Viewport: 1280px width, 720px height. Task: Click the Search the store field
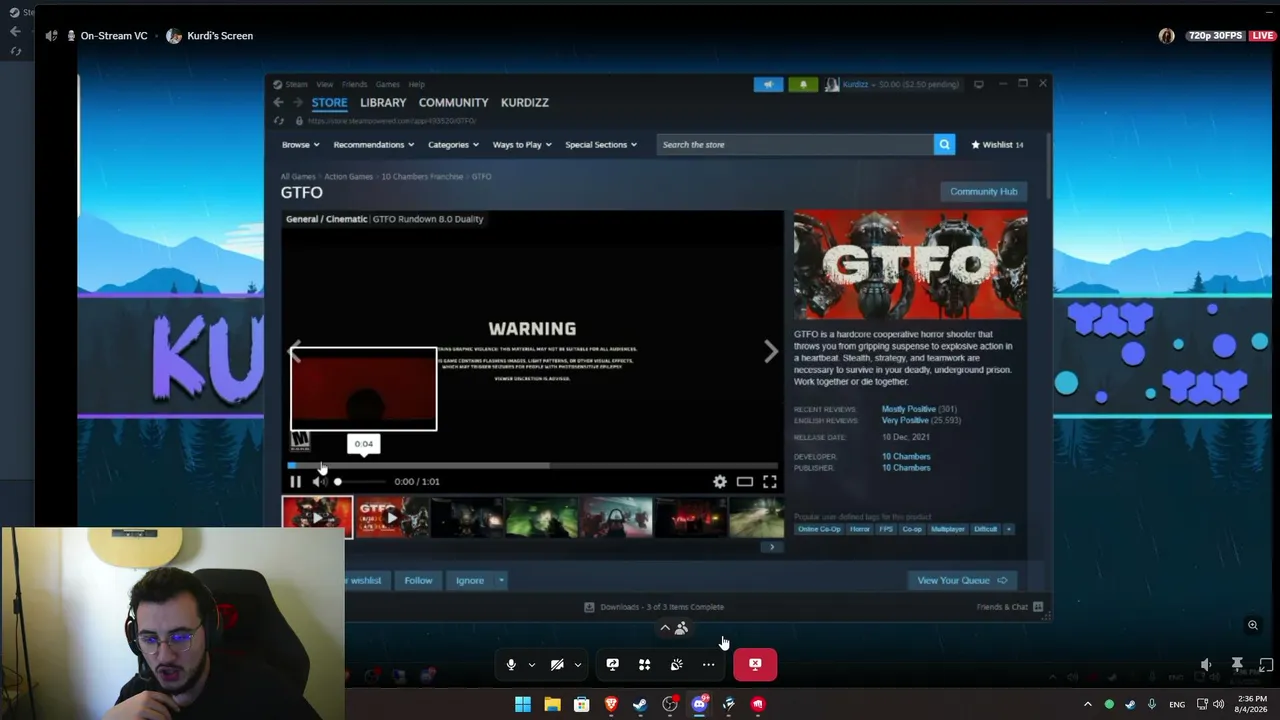pos(795,144)
